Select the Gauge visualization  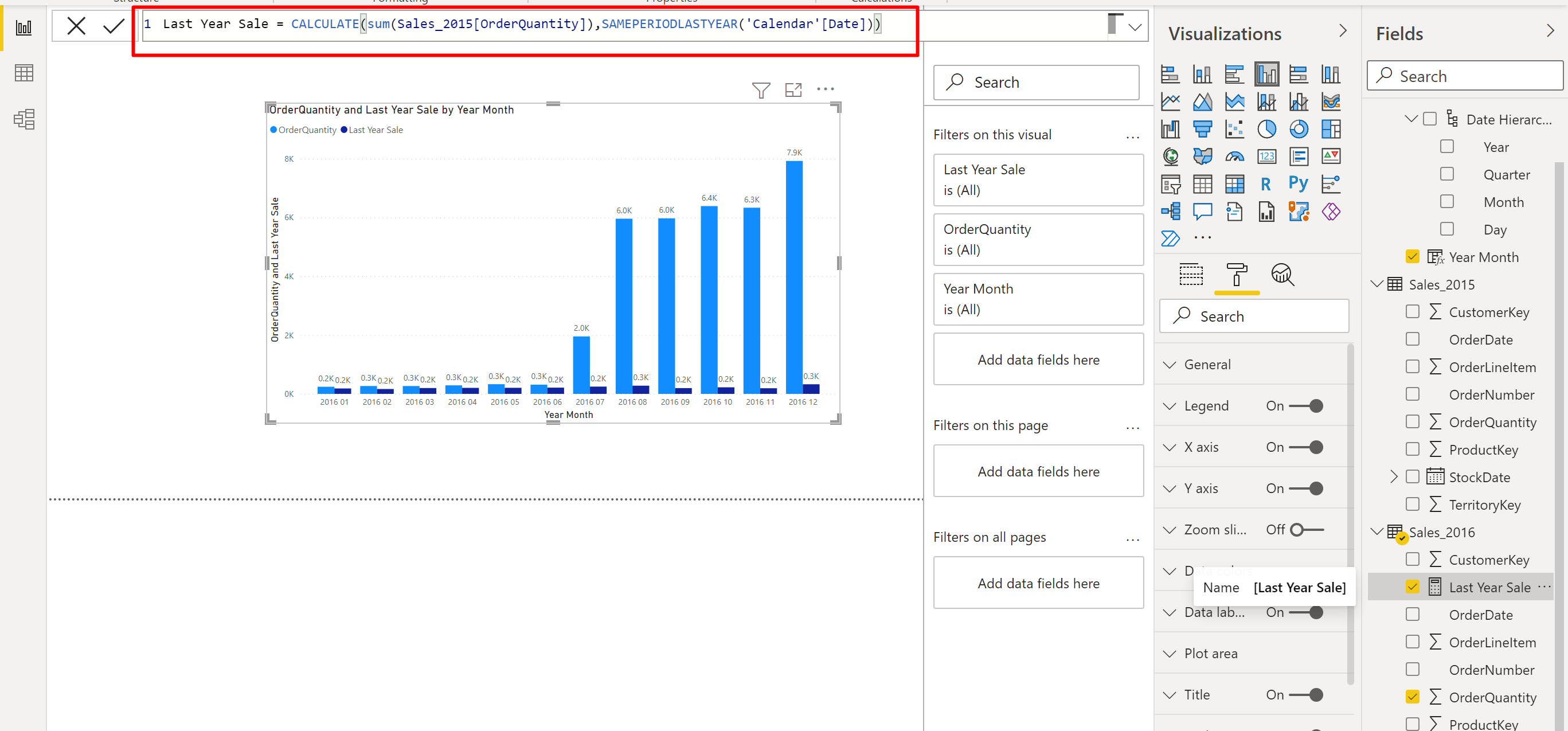[x=1234, y=157]
